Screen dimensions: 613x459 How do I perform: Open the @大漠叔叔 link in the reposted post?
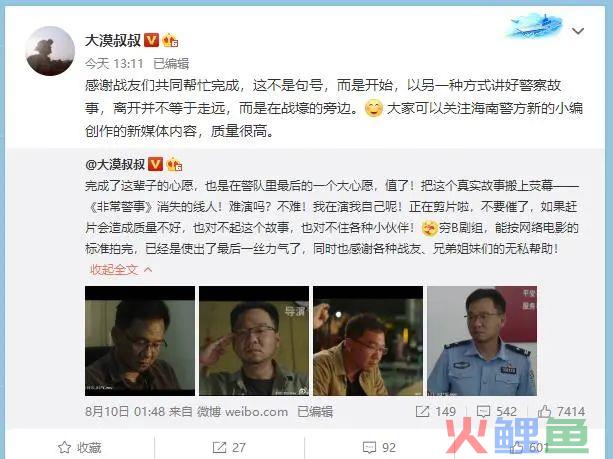click(x=115, y=165)
